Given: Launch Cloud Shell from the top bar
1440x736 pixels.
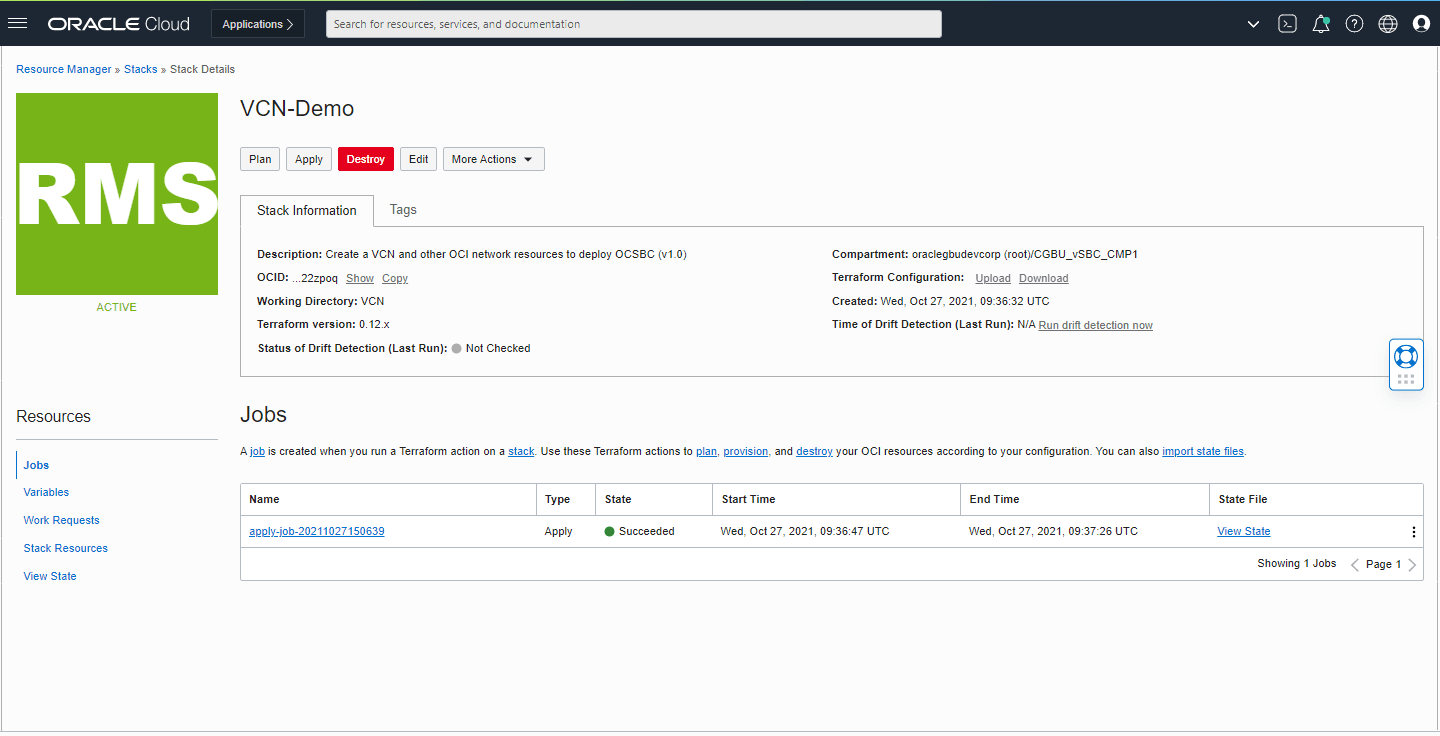Looking at the screenshot, I should [x=1287, y=23].
